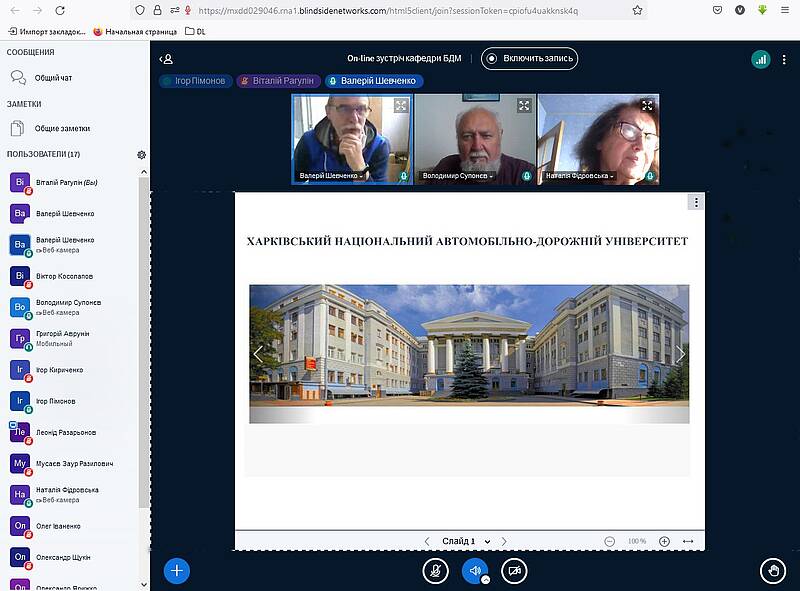Image resolution: width=800 pixels, height=591 pixels.
Task: Toggle the raise hand button
Action: tap(773, 571)
